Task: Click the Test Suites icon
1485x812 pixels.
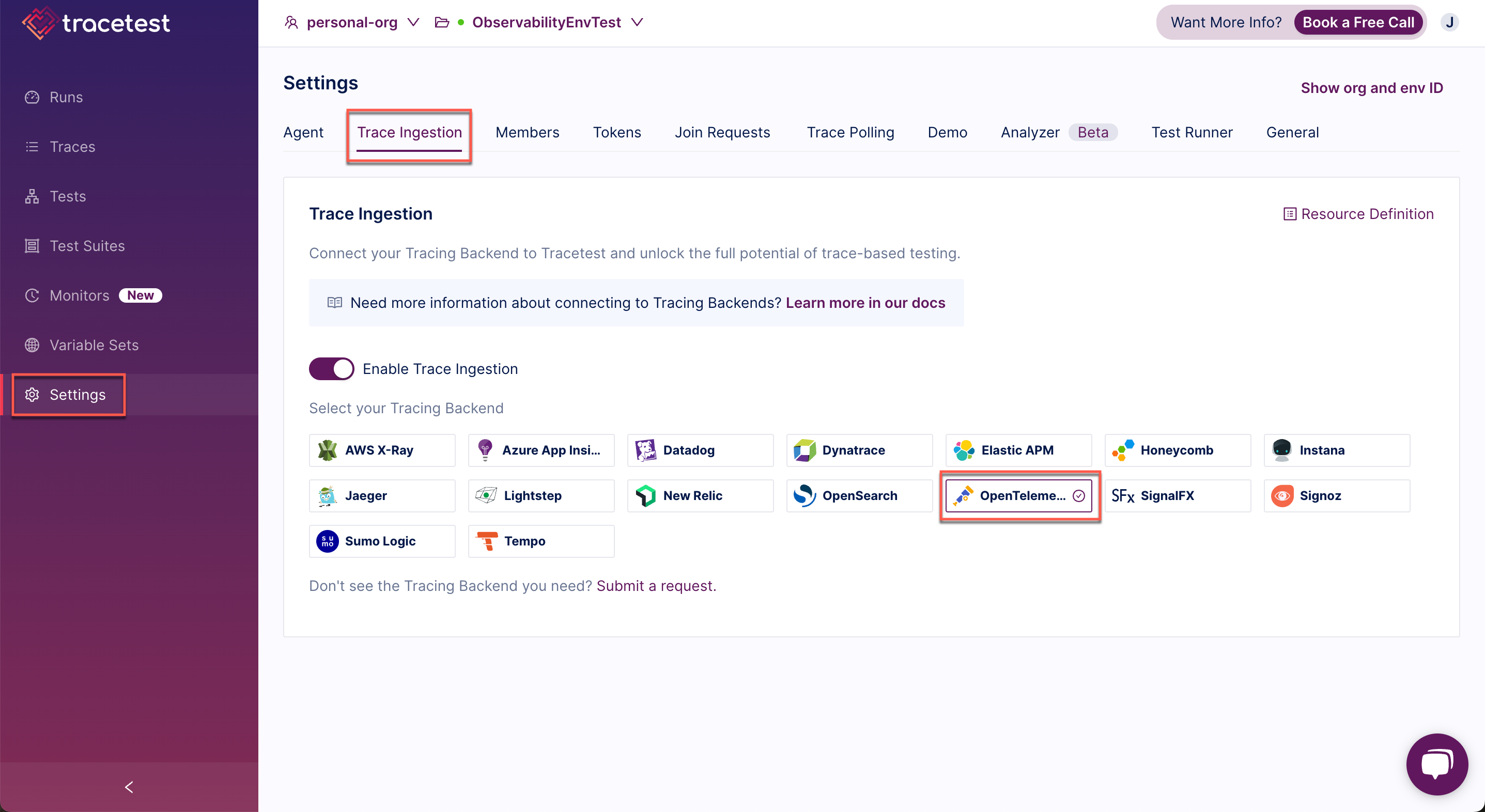Action: coord(32,246)
